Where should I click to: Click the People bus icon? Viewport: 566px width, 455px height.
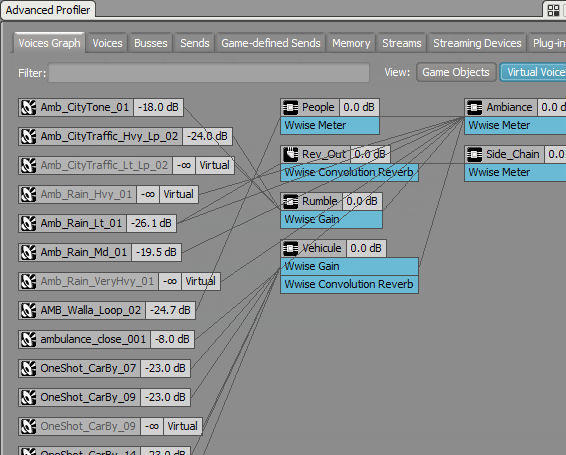(x=291, y=107)
